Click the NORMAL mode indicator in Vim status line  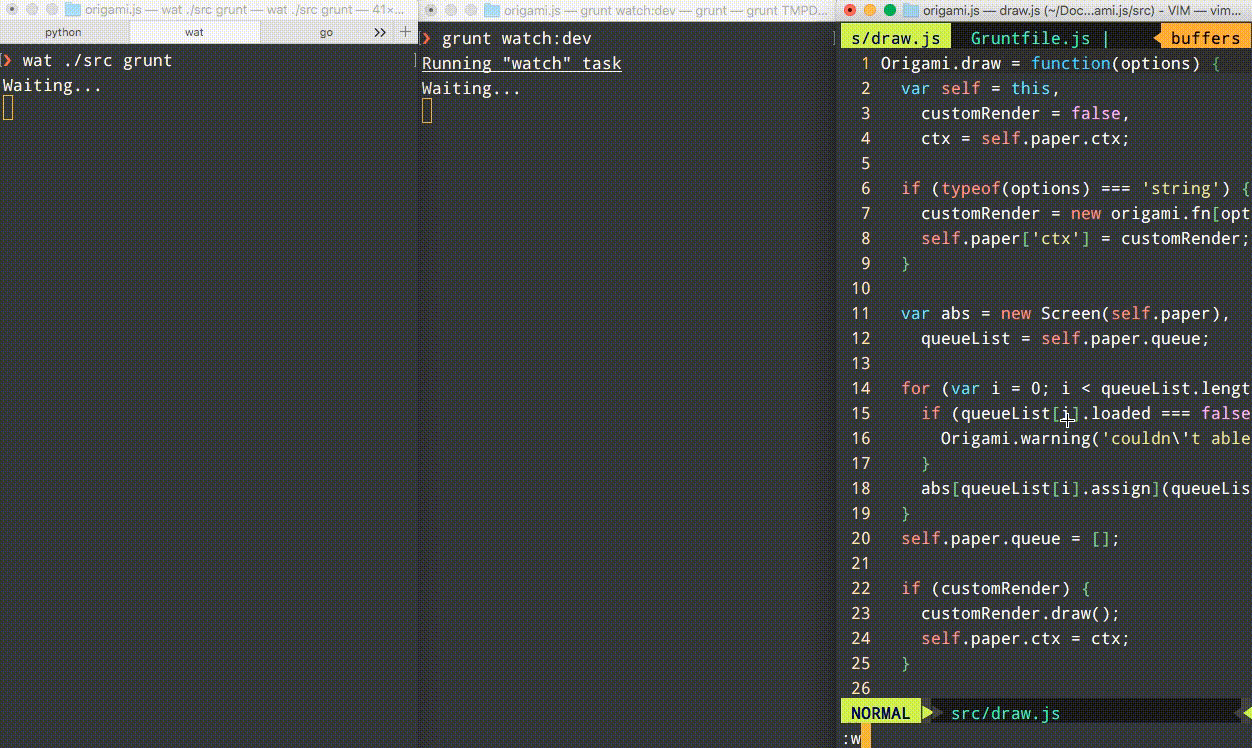coord(881,713)
